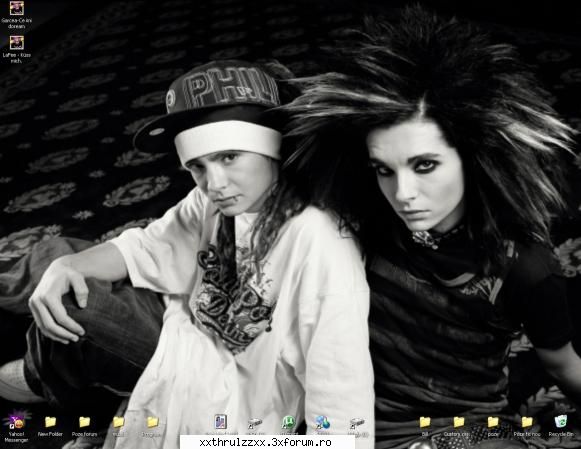Viewport: 581px width, 449px height.
Task: Click the 'Poze forum' label text
Action: coord(84,434)
